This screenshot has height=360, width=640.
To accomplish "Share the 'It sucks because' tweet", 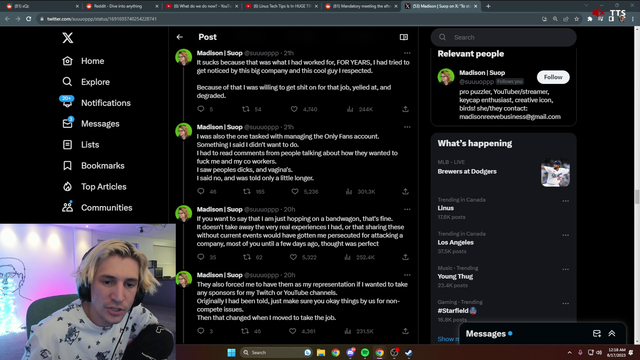I will [405, 109].
